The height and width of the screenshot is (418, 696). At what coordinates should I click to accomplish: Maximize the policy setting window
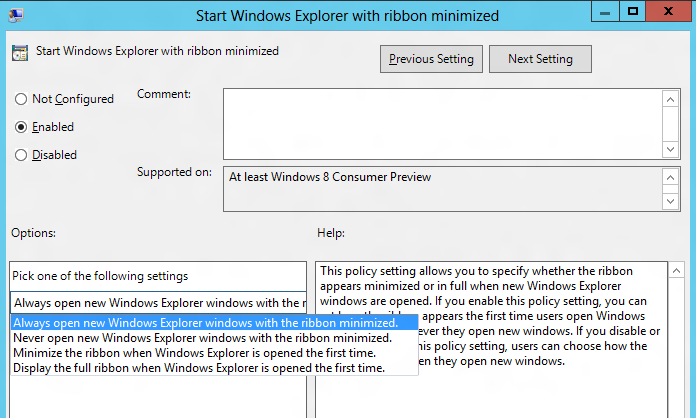pyautogui.click(x=633, y=11)
